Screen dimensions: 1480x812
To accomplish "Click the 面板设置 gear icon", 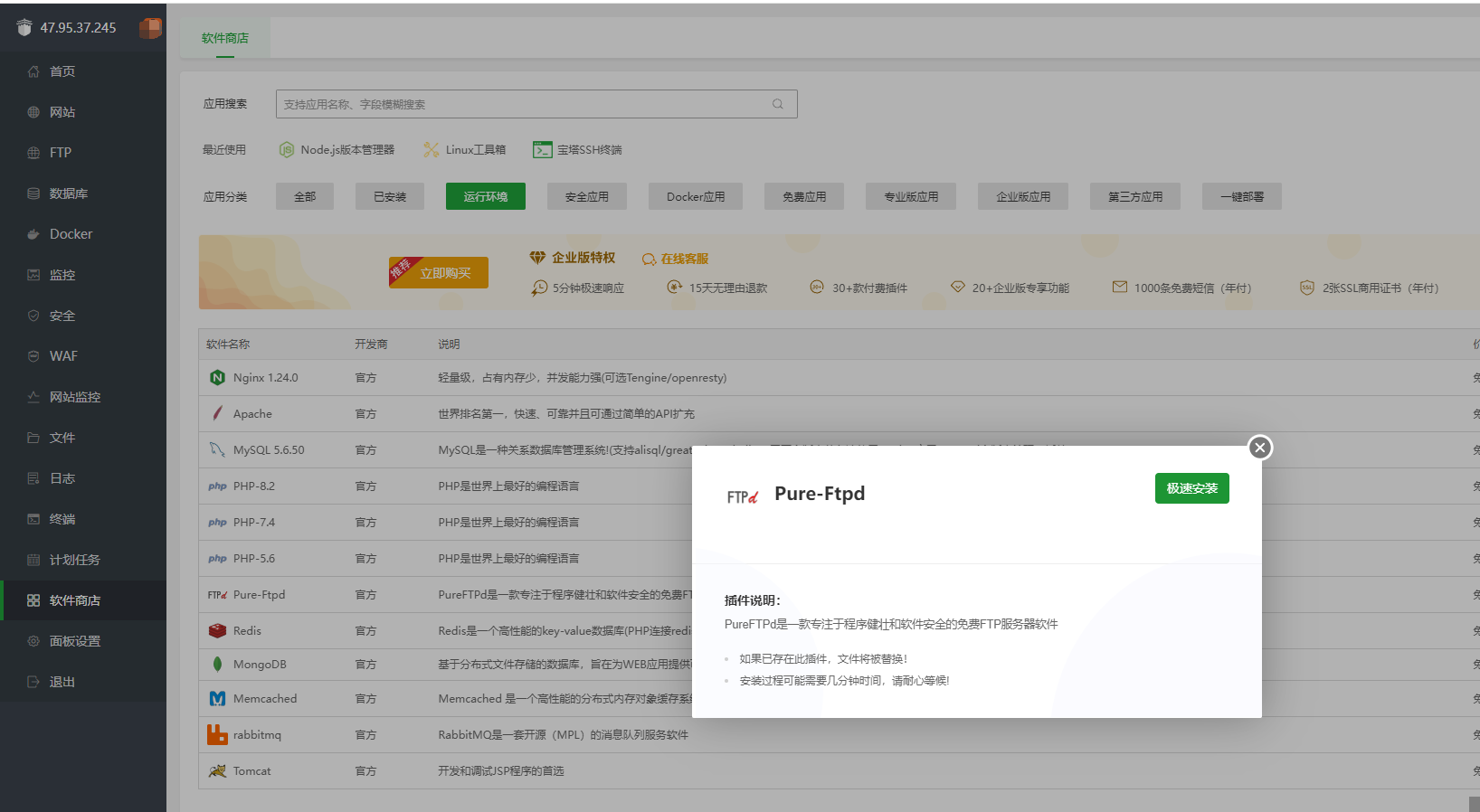I will coord(33,641).
